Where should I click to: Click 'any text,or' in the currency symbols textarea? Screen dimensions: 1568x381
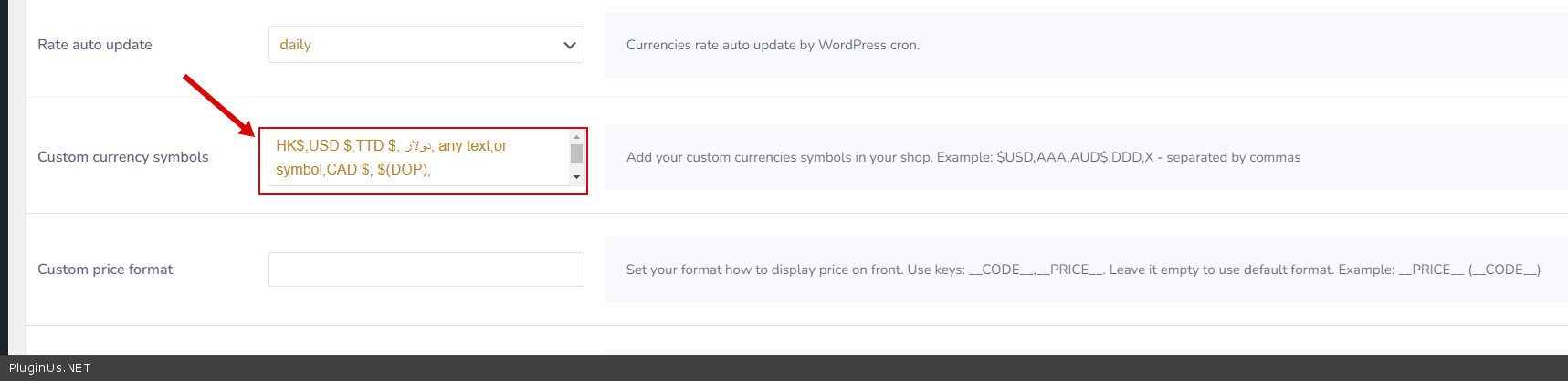[x=472, y=146]
